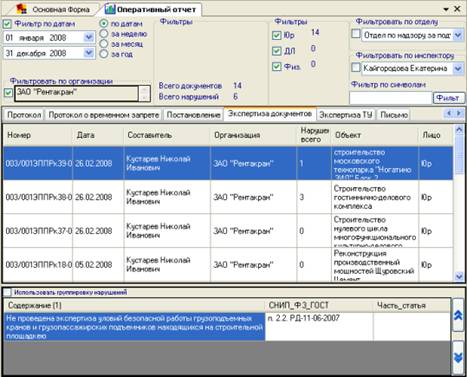This screenshot has width=467, height=377.
Task: Open the Экспертиза ТУ tab
Action: click(346, 115)
